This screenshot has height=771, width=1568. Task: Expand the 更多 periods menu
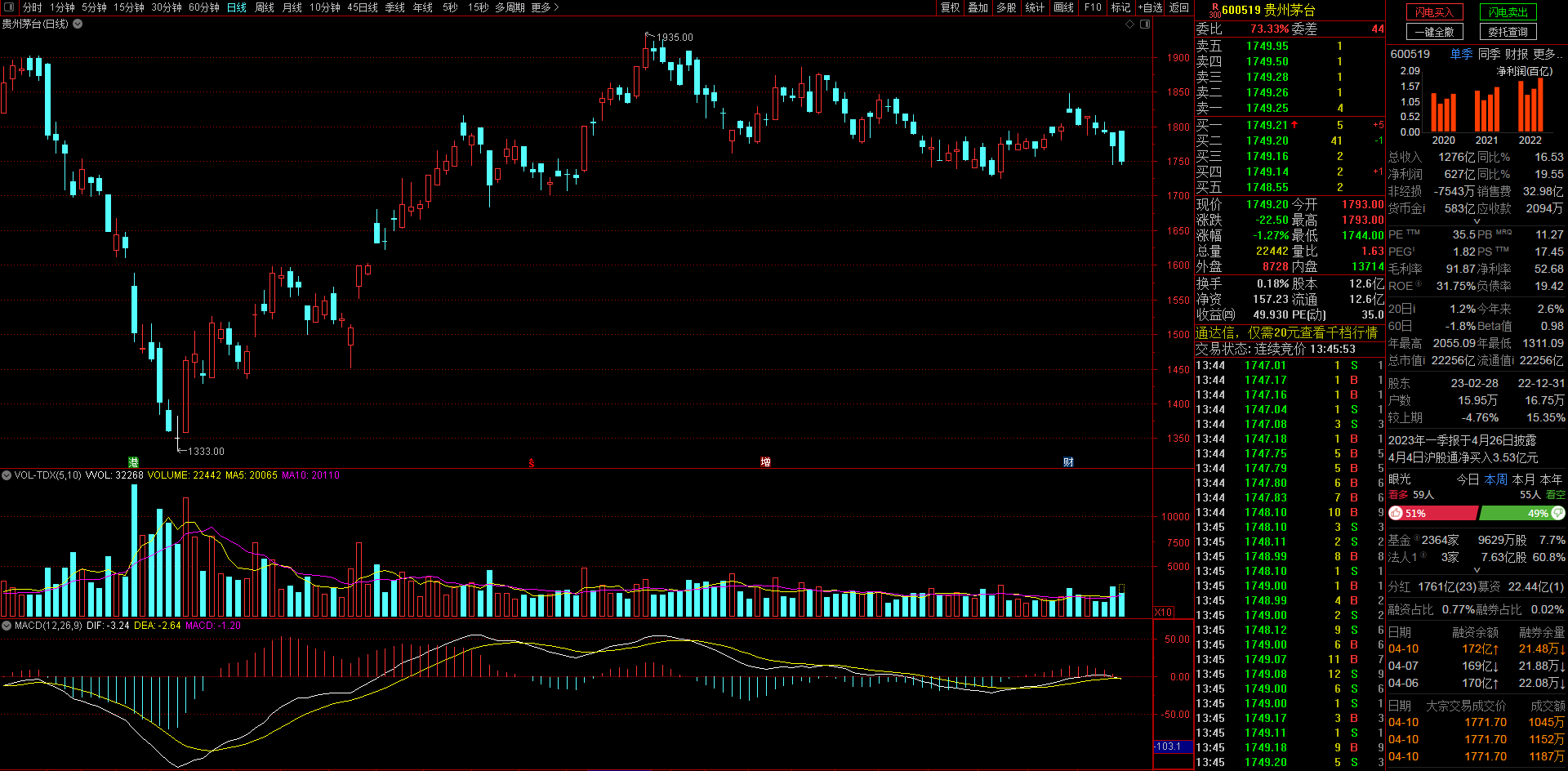point(545,7)
